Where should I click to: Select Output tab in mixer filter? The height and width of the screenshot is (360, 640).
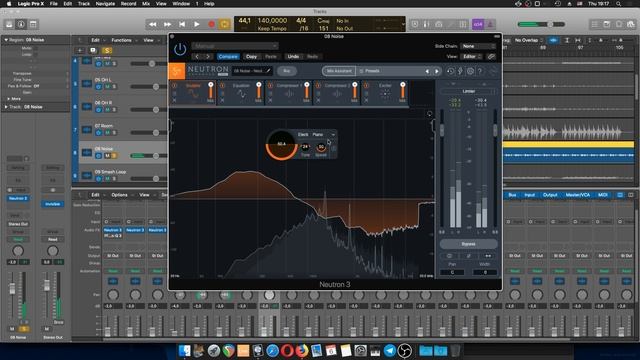tap(550, 195)
